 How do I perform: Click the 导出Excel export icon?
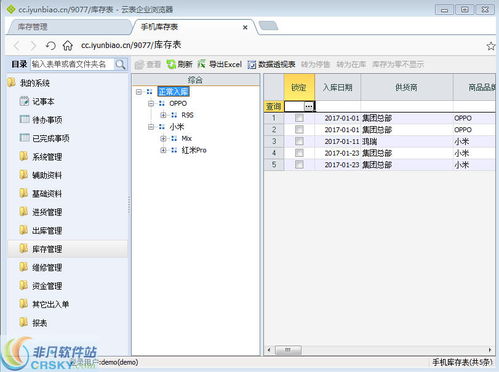pos(202,64)
